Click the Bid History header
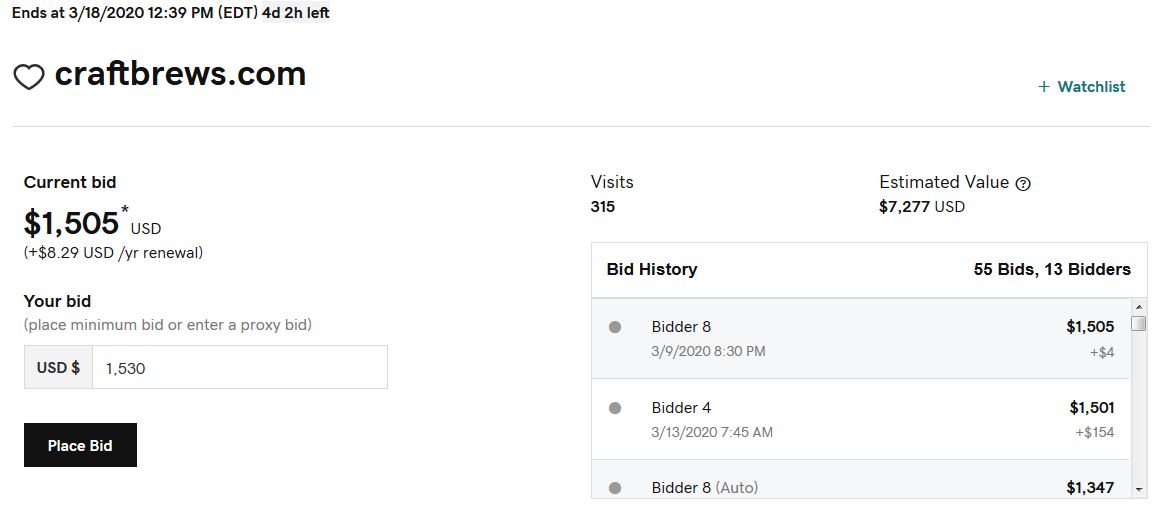Viewport: 1160px width, 514px height. 652,269
